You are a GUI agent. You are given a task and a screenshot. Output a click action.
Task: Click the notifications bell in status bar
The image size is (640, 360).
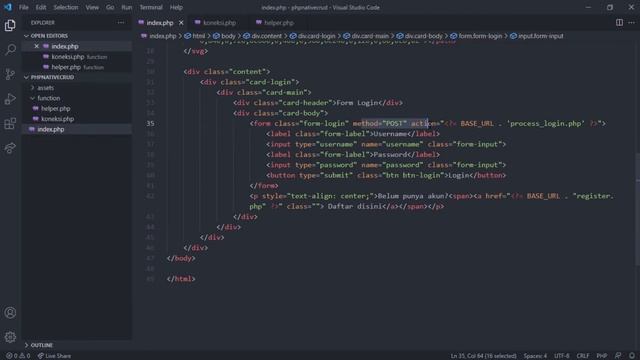coord(632,356)
